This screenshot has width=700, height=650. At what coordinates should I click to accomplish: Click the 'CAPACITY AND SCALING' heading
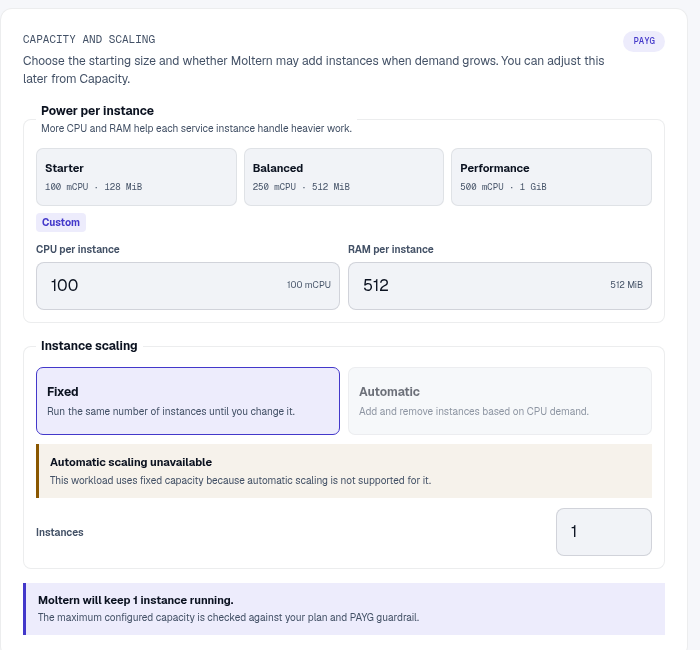click(89, 39)
